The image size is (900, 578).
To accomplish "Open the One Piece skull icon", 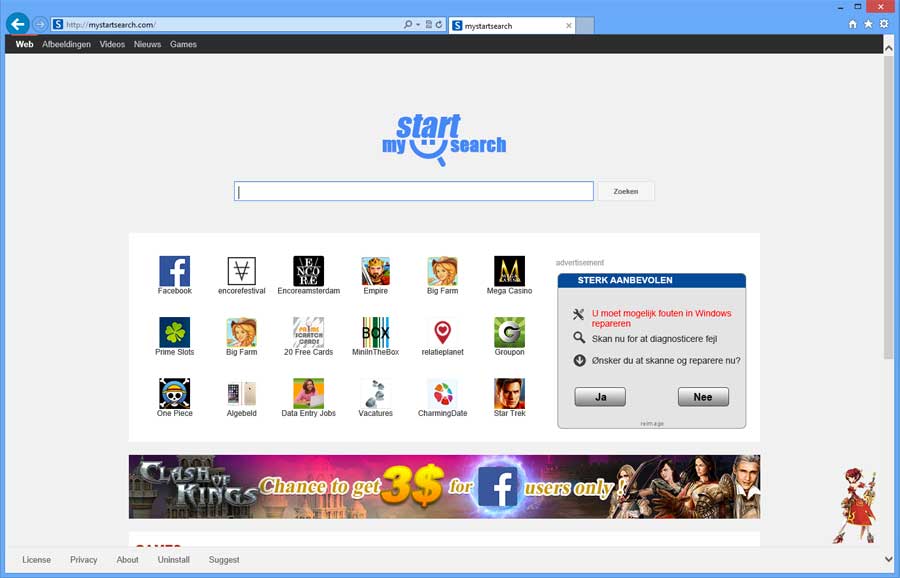I will pyautogui.click(x=174, y=393).
